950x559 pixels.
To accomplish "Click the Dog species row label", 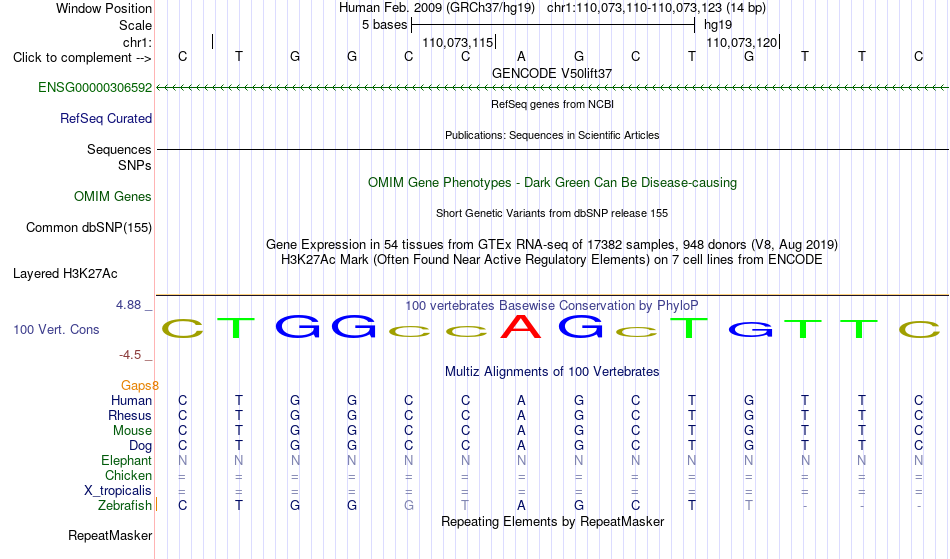I will (x=140, y=446).
